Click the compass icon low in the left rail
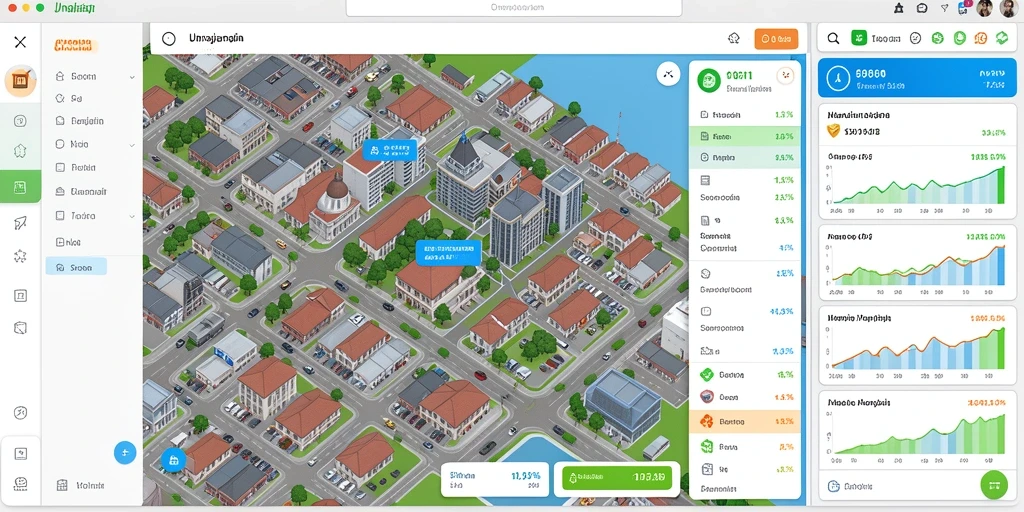Screen dimensions: 1024x512 (x=20, y=413)
